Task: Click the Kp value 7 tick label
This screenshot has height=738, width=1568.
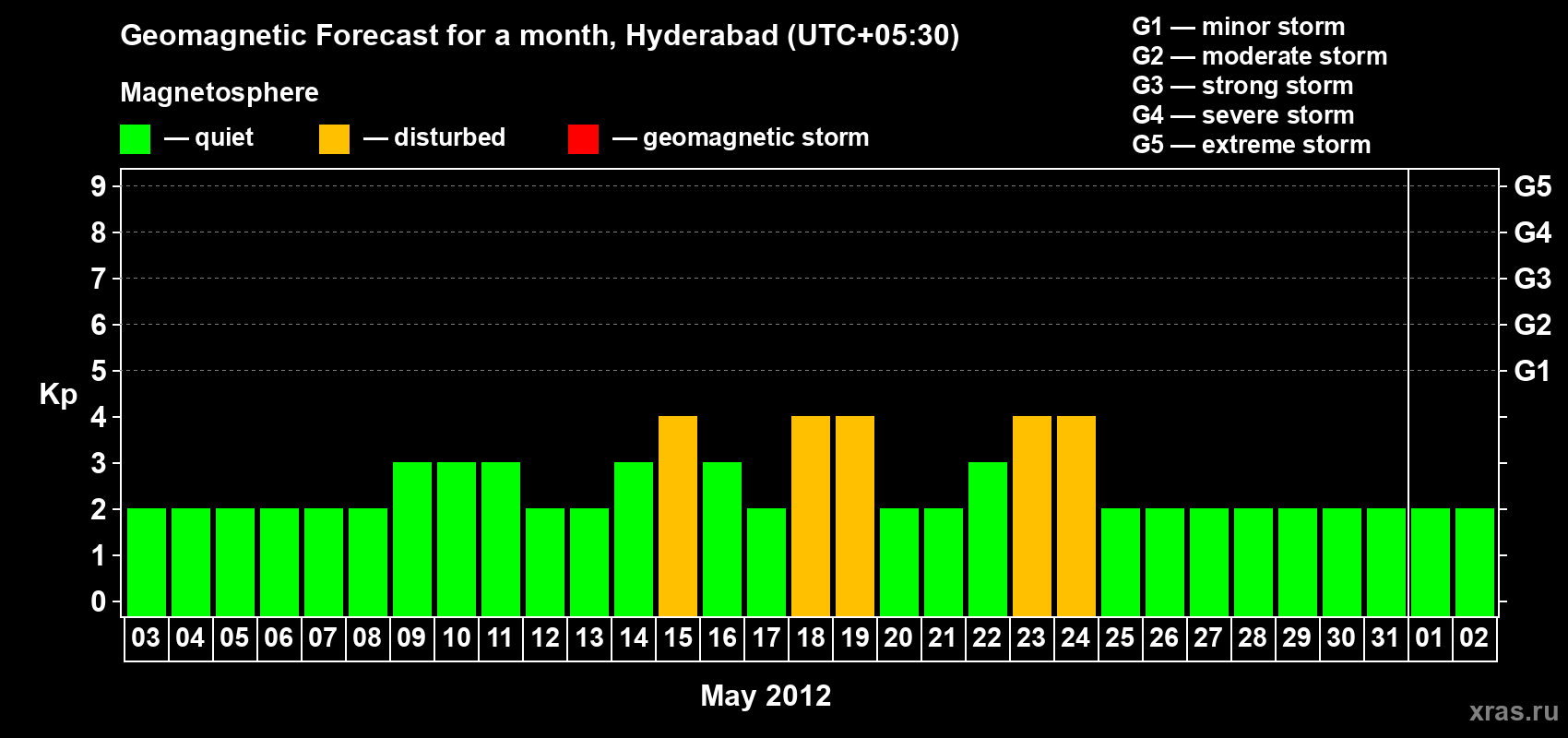Action: [x=99, y=279]
